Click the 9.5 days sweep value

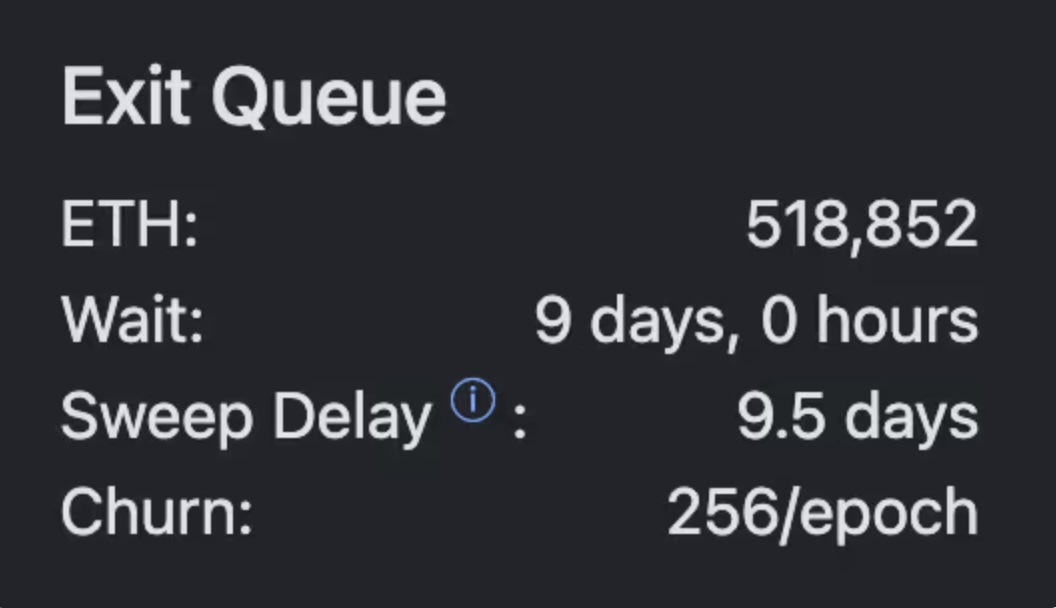pyautogui.click(x=858, y=418)
